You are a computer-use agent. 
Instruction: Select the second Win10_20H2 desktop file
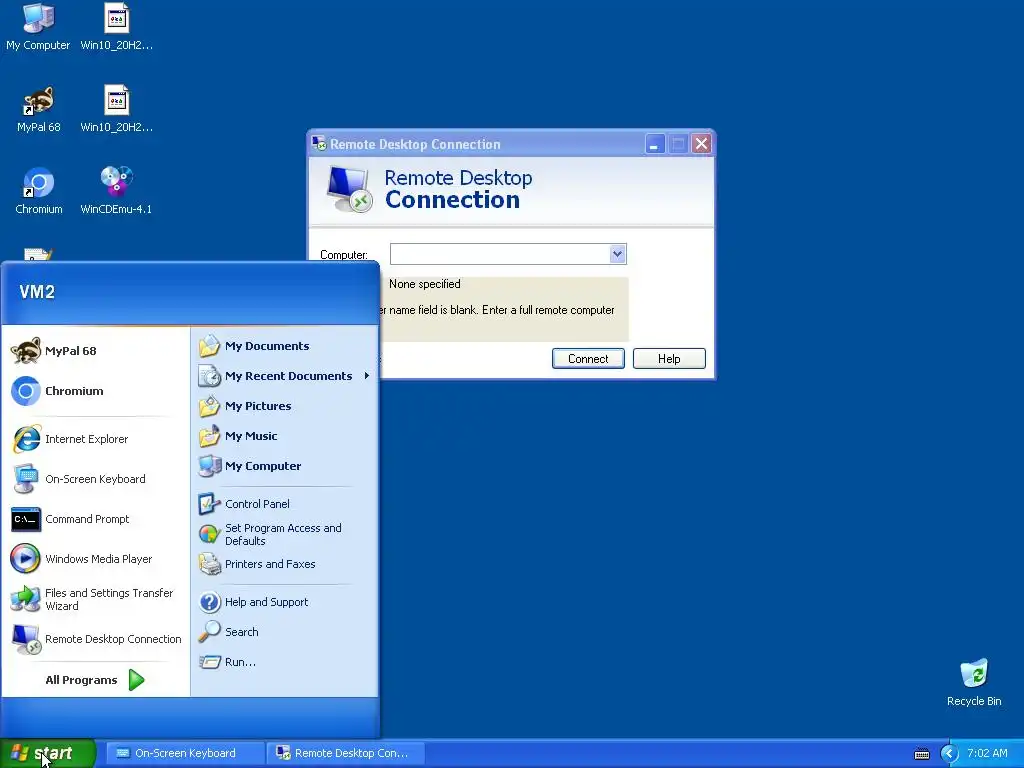[x=116, y=109]
